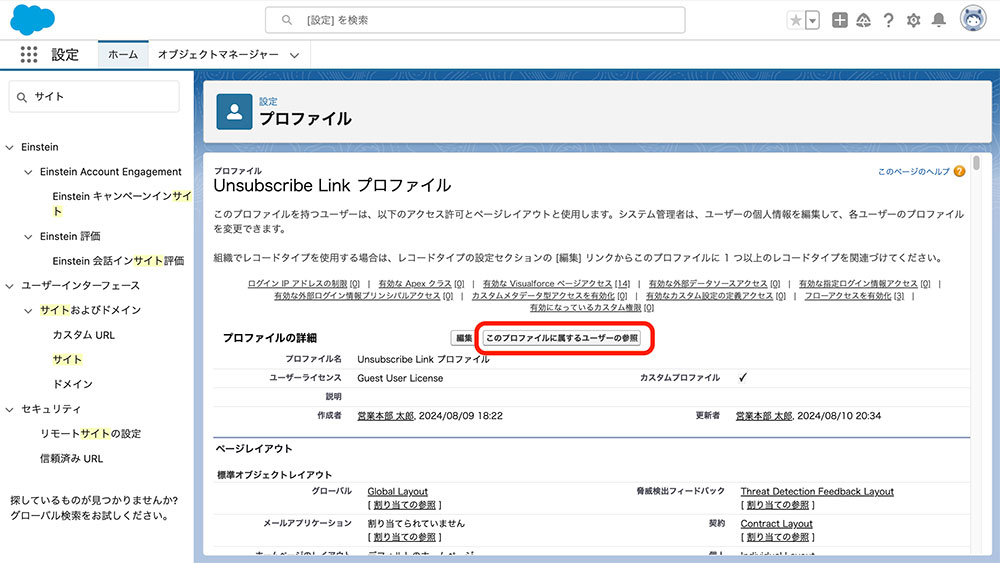Select カスタム URL in the sidebar
Viewport: 1000px width, 563px height.
click(84, 335)
